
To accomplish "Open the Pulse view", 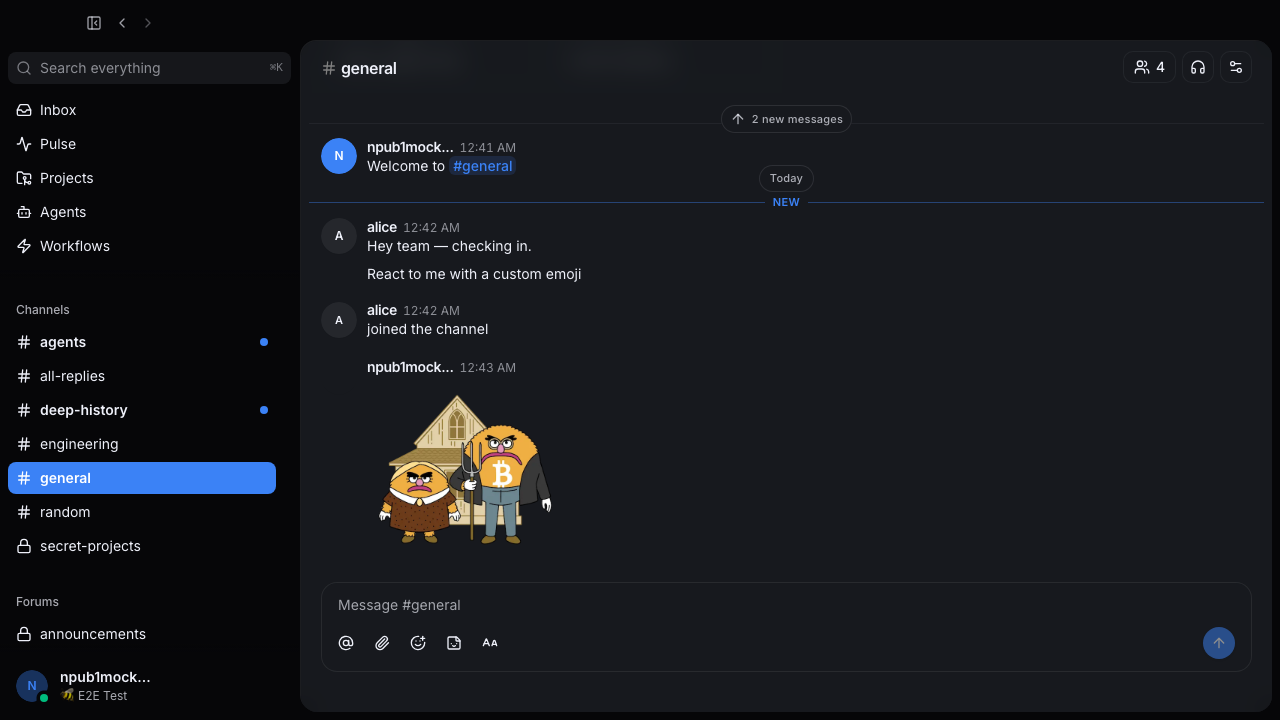I will coord(142,144).
